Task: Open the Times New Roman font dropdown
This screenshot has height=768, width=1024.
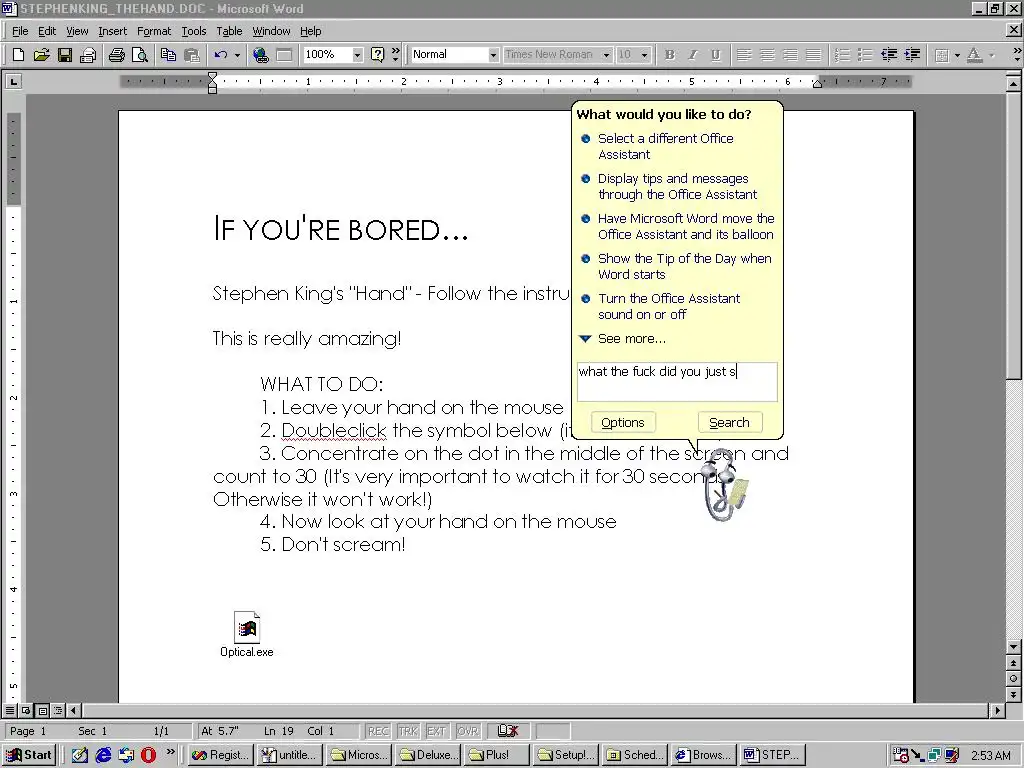Action: [x=606, y=55]
